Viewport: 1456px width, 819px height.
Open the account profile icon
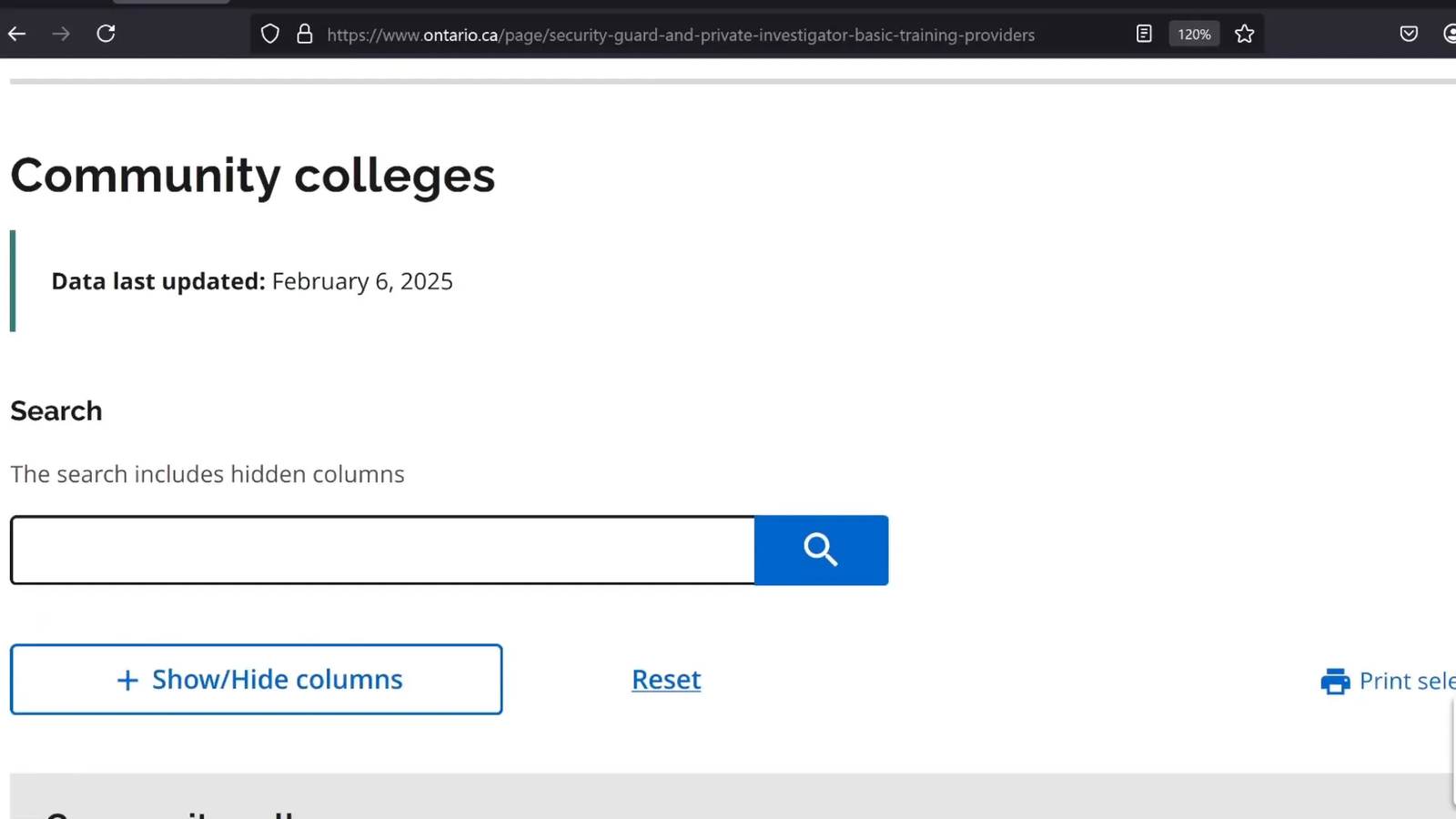coord(1449,35)
